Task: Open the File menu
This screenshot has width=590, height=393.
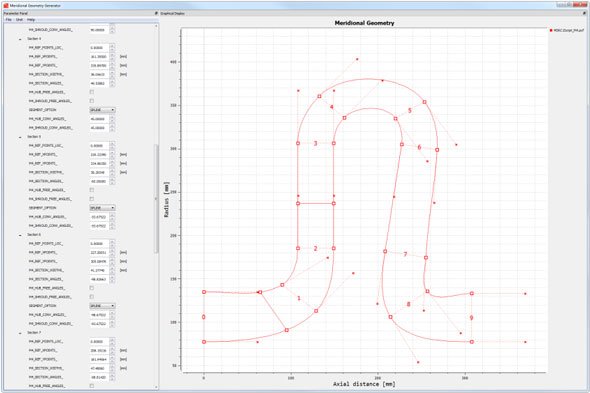Action: [x=8, y=20]
